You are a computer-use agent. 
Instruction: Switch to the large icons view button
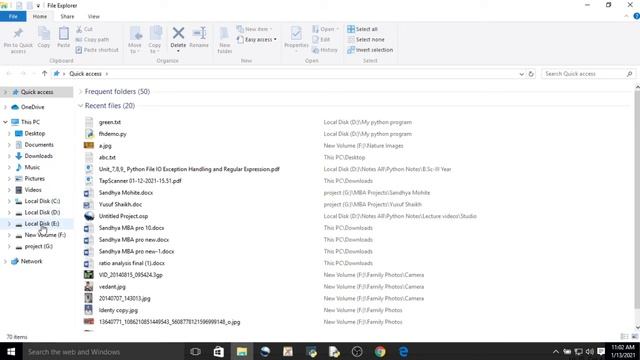click(x=635, y=337)
